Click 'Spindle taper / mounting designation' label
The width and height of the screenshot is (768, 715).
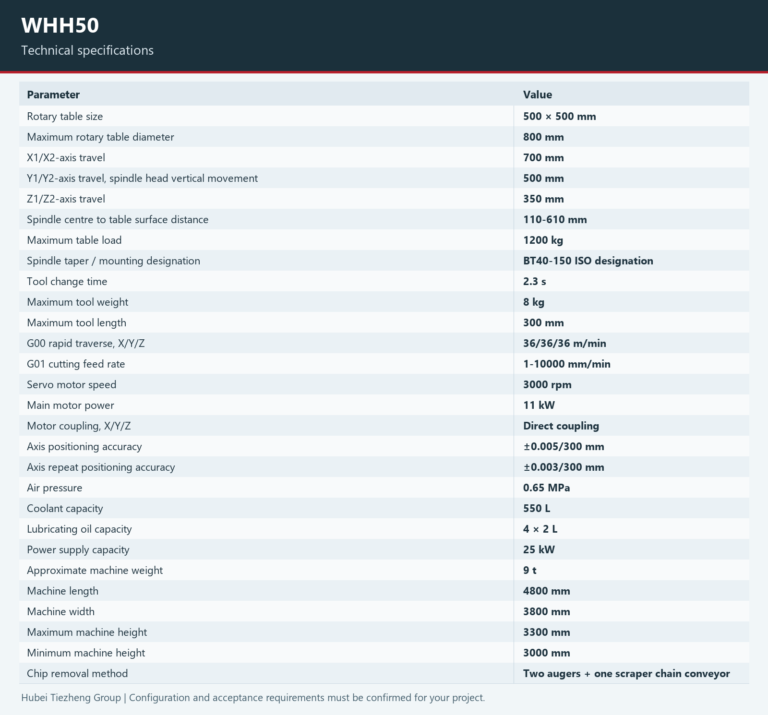point(114,261)
